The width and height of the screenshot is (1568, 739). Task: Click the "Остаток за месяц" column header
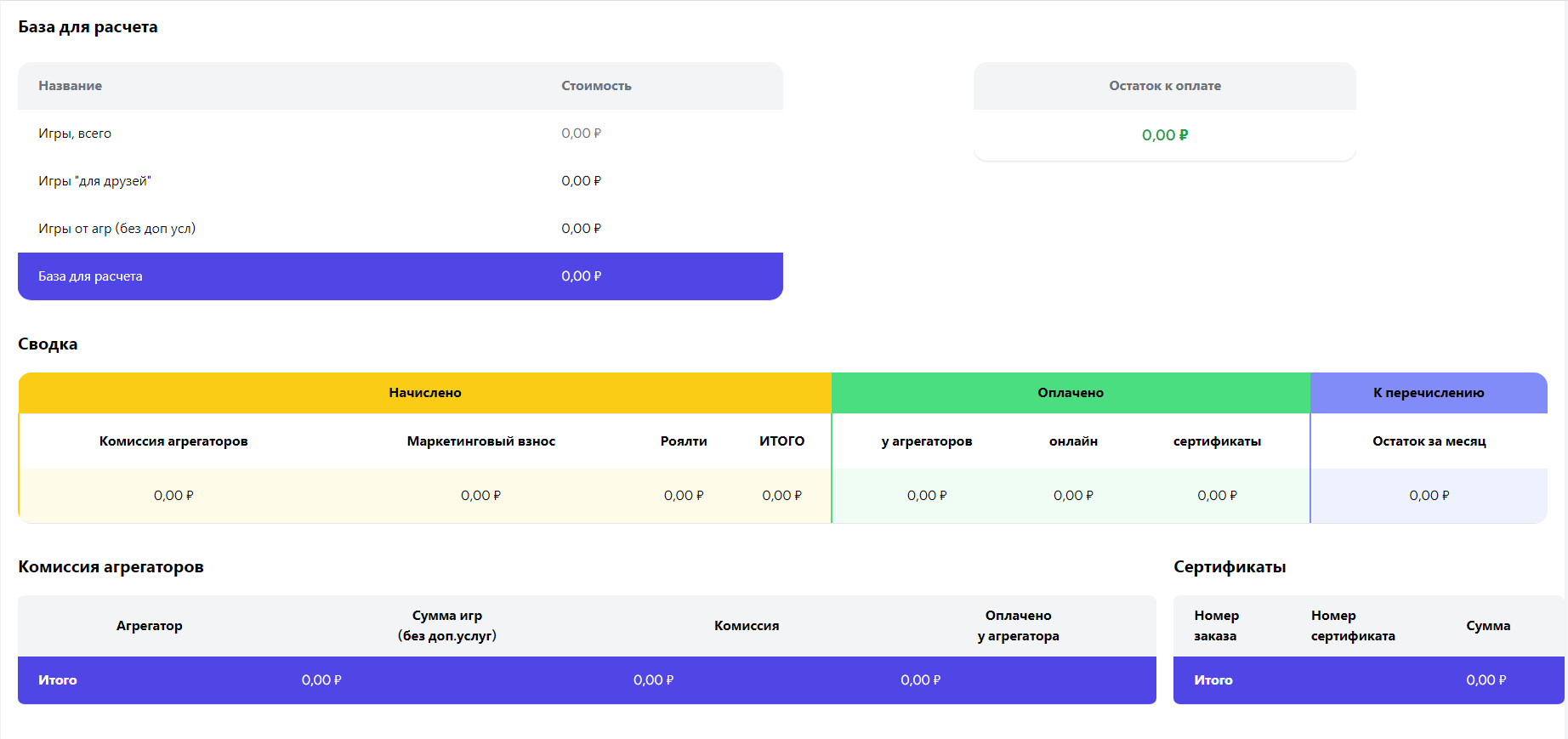(1429, 441)
